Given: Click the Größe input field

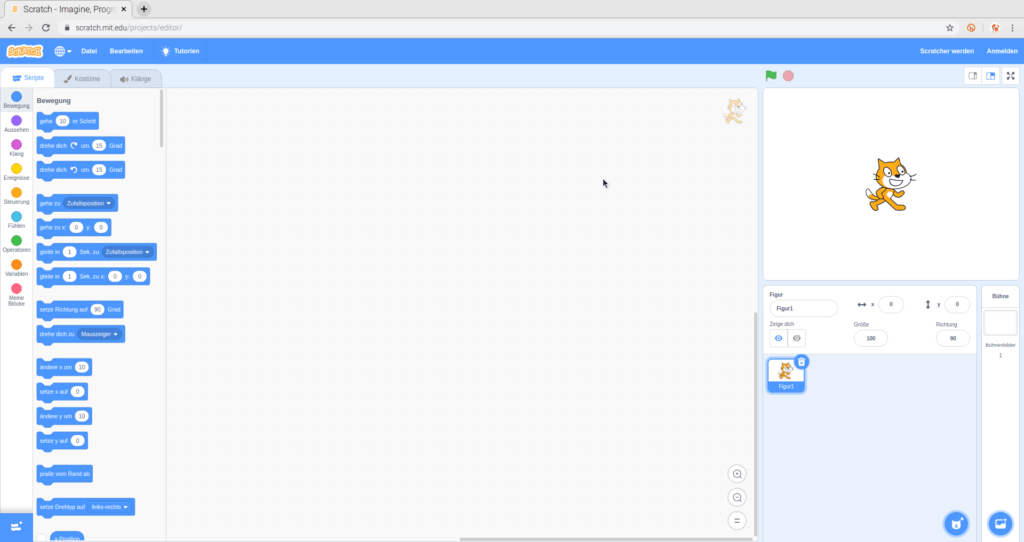Looking at the screenshot, I should [x=871, y=338].
